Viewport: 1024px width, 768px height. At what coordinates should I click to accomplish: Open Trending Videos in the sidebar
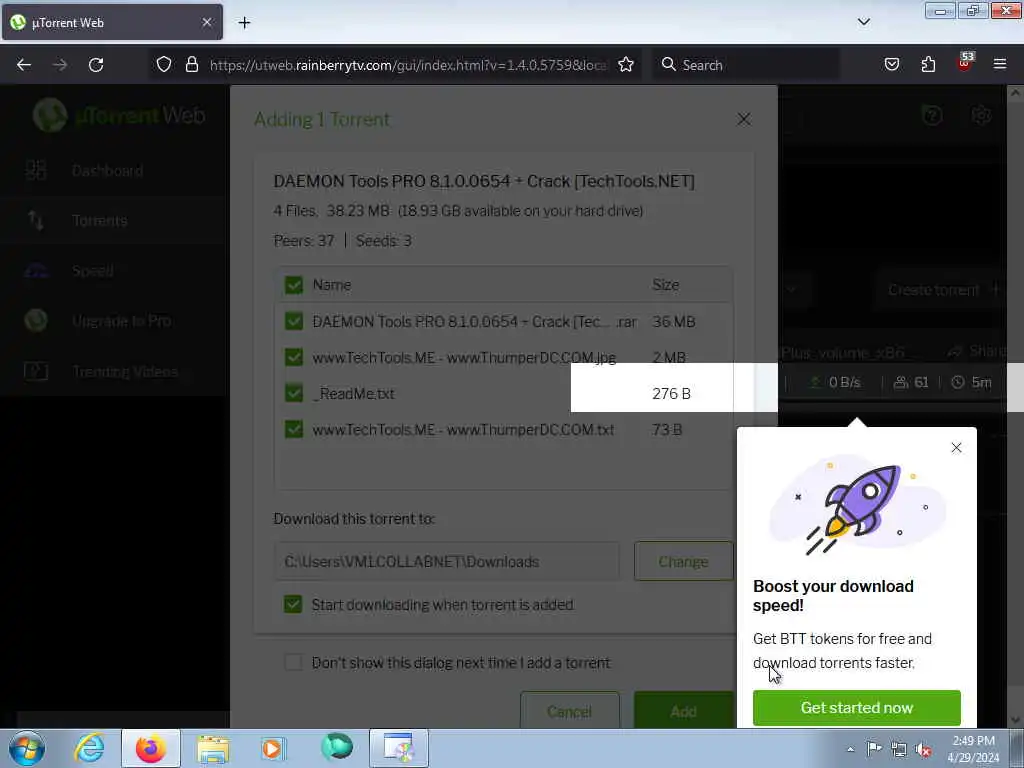pyautogui.click(x=125, y=371)
